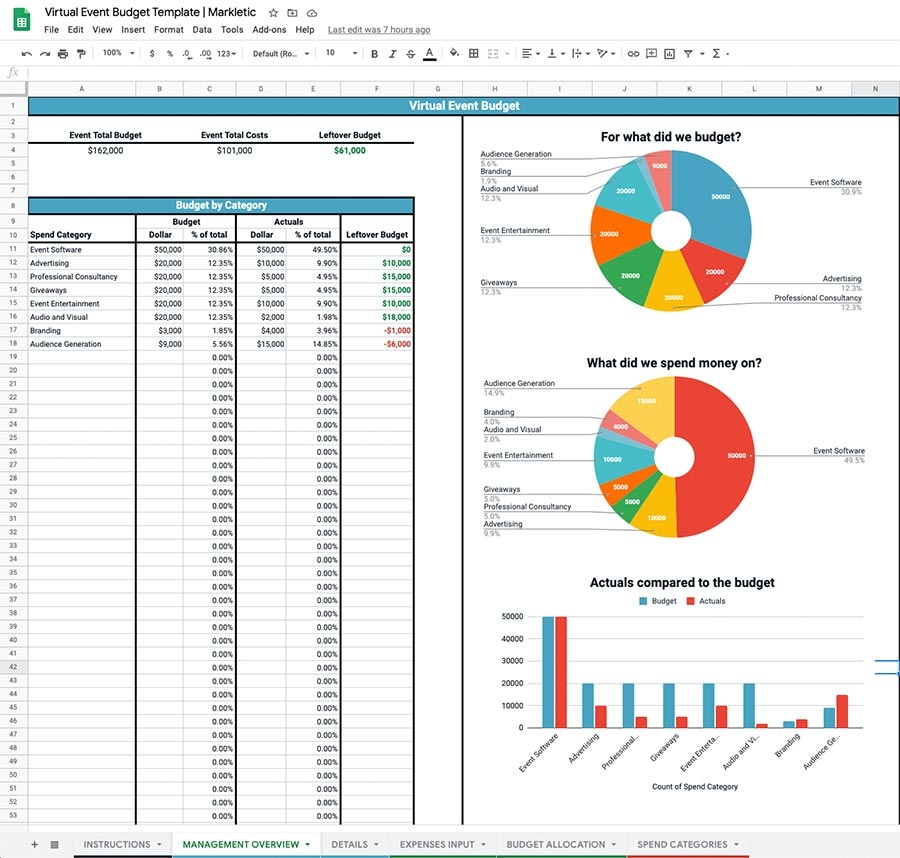
Task: Click the Print icon
Action: pos(63,54)
